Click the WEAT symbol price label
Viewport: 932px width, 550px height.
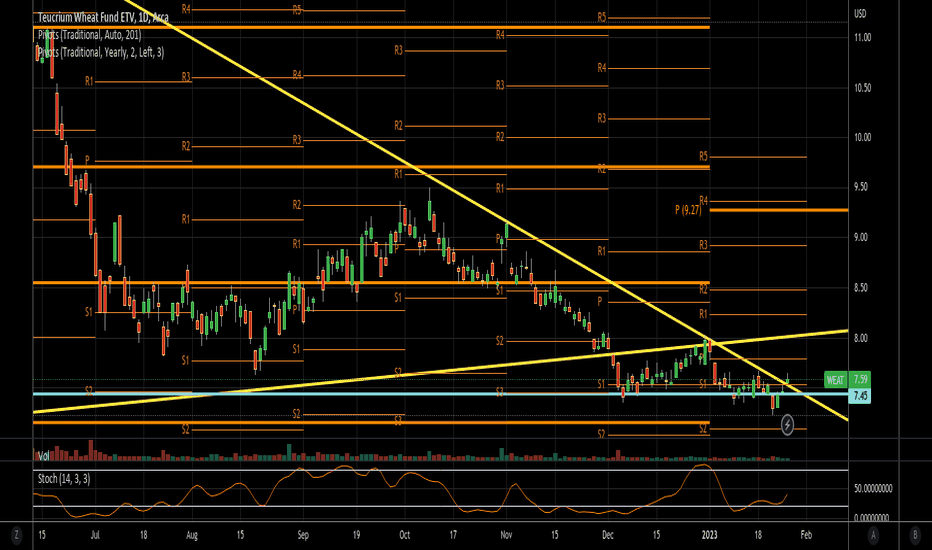(835, 379)
